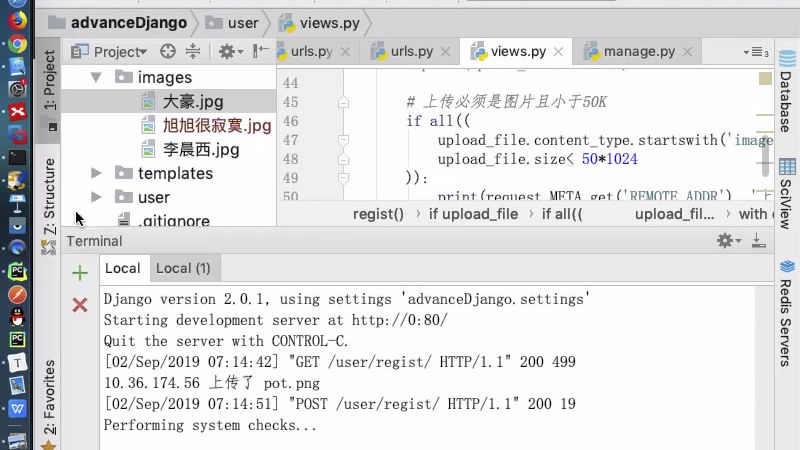Image resolution: width=800 pixels, height=450 pixels.
Task: Add a new terminal session with plus
Action: pyautogui.click(x=80, y=273)
